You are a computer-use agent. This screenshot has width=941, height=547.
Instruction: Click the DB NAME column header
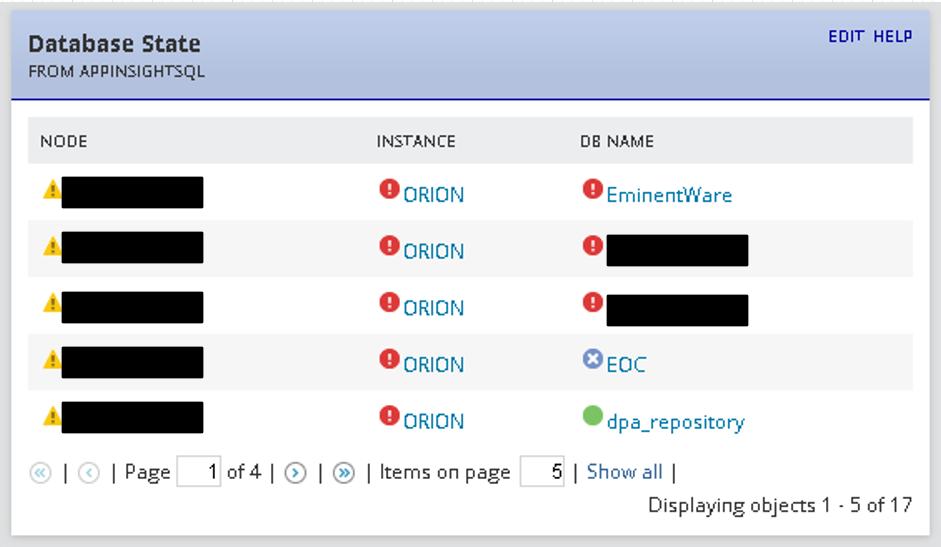click(x=617, y=141)
